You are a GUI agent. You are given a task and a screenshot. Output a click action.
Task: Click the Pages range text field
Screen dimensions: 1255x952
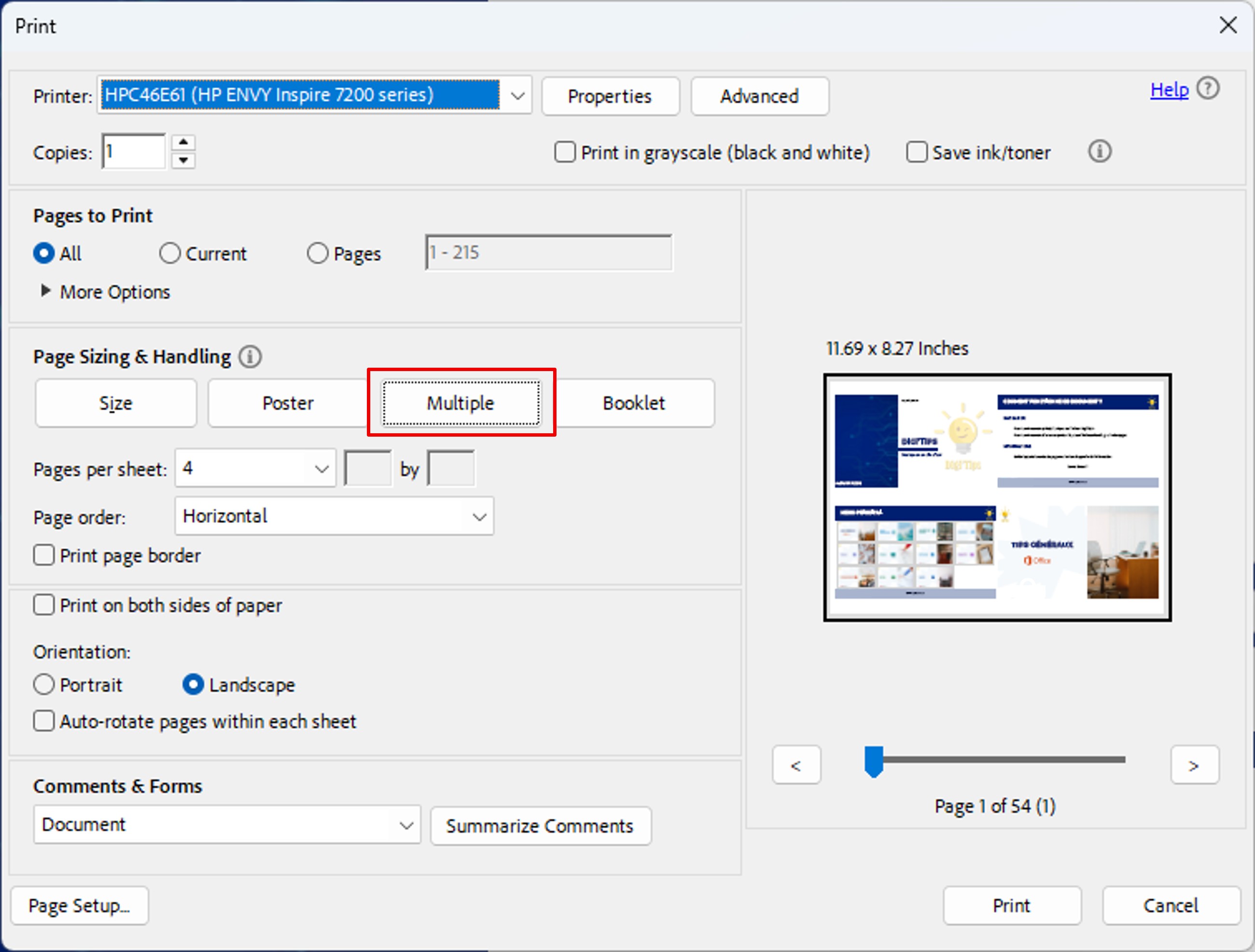(x=549, y=252)
